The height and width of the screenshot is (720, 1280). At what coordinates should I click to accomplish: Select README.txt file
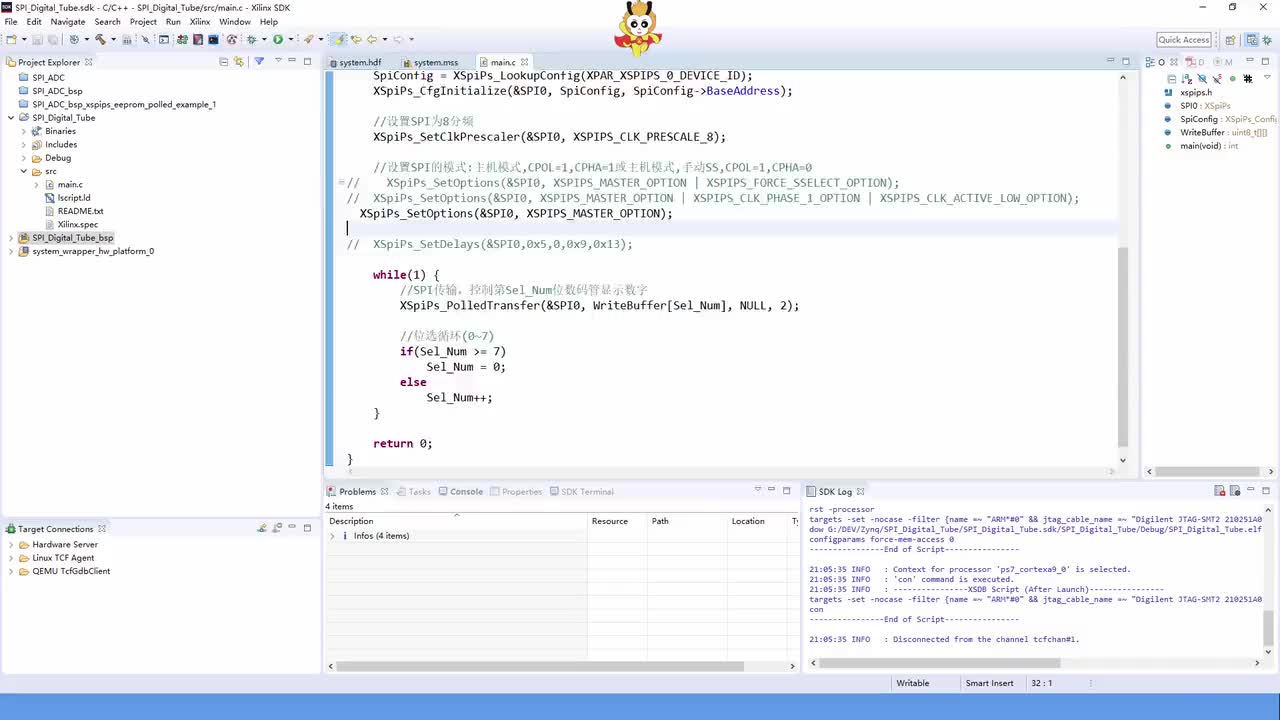(80, 211)
